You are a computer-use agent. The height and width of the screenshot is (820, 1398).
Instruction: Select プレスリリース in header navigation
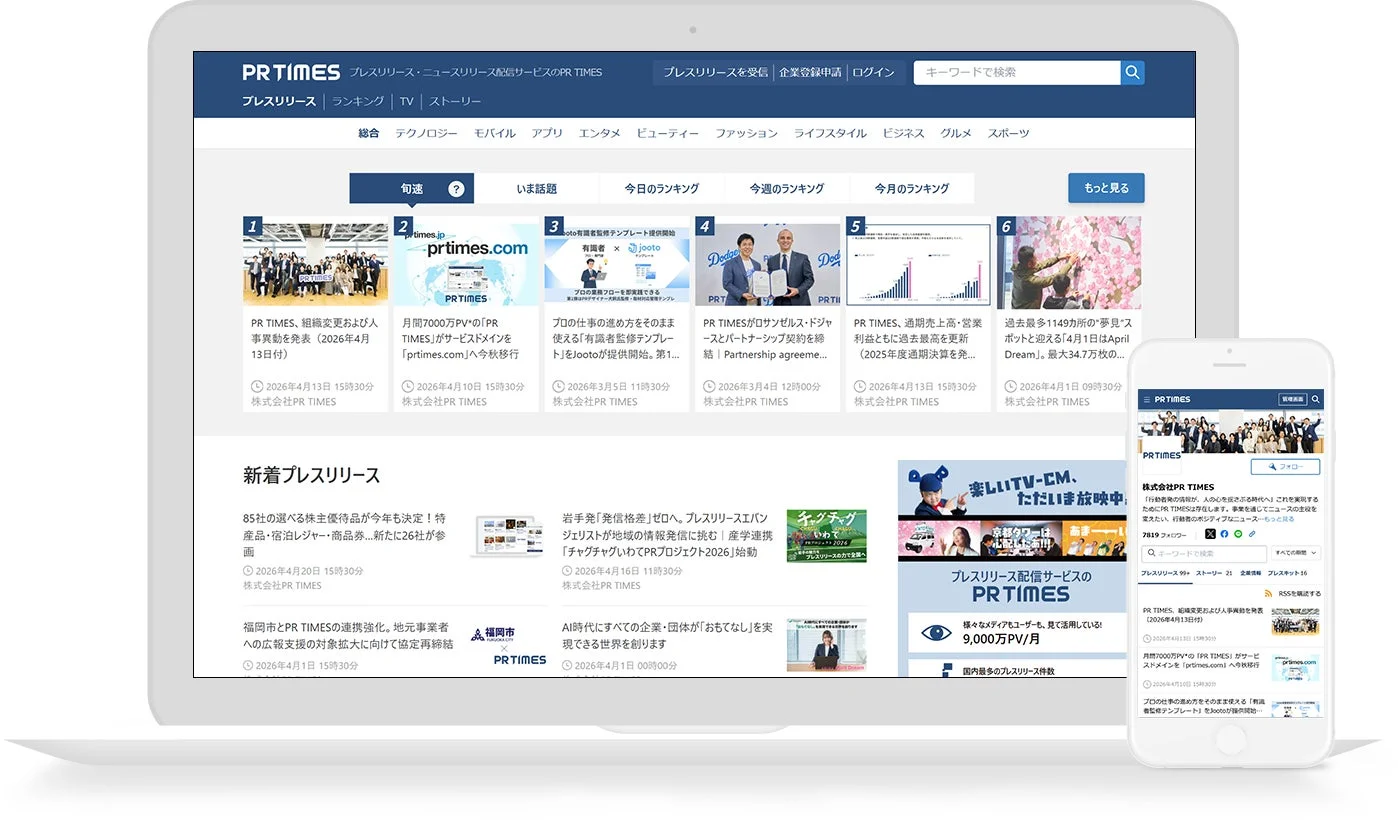tap(279, 101)
